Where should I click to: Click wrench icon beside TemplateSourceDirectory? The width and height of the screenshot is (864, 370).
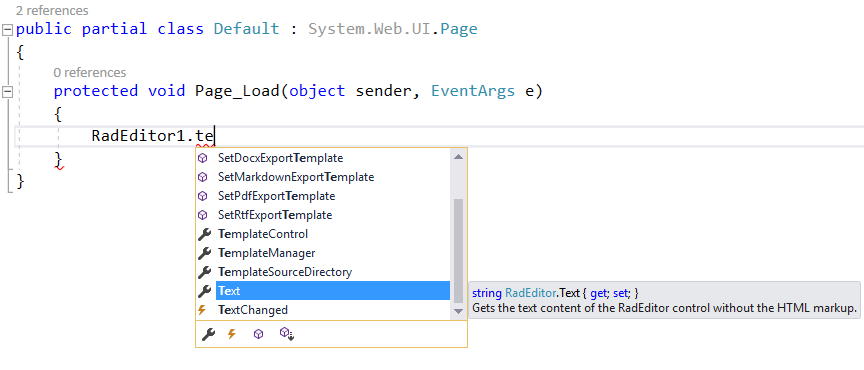[x=204, y=272]
